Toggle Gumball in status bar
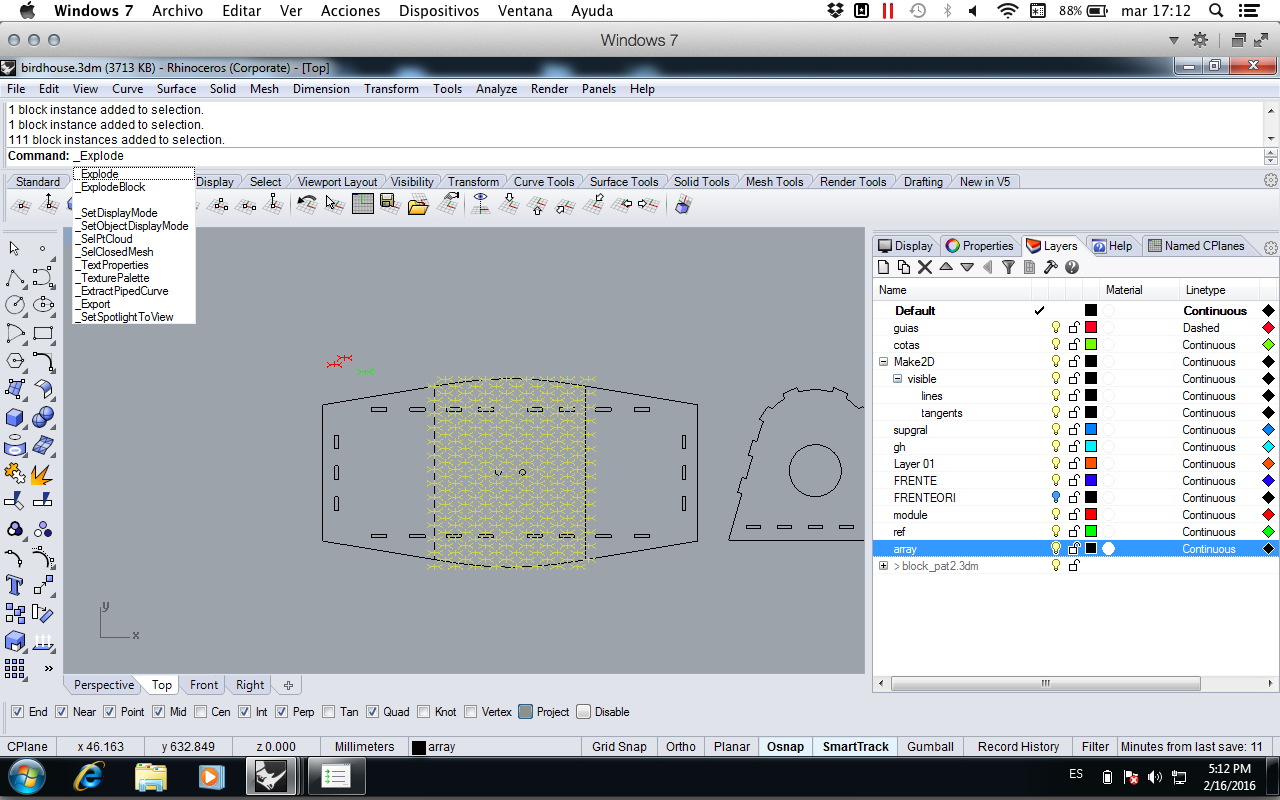 930,747
